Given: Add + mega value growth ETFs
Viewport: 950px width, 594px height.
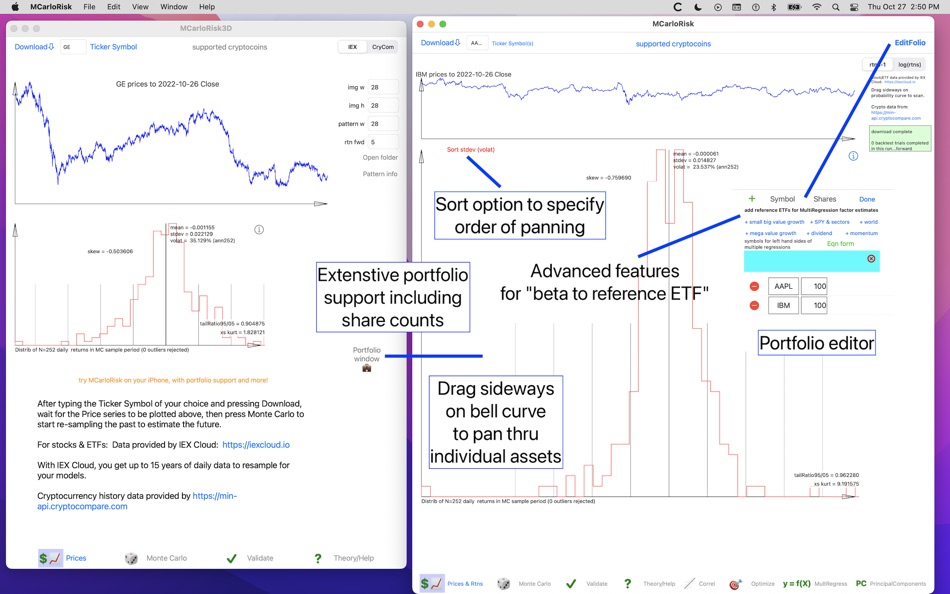Looking at the screenshot, I should [771, 233].
